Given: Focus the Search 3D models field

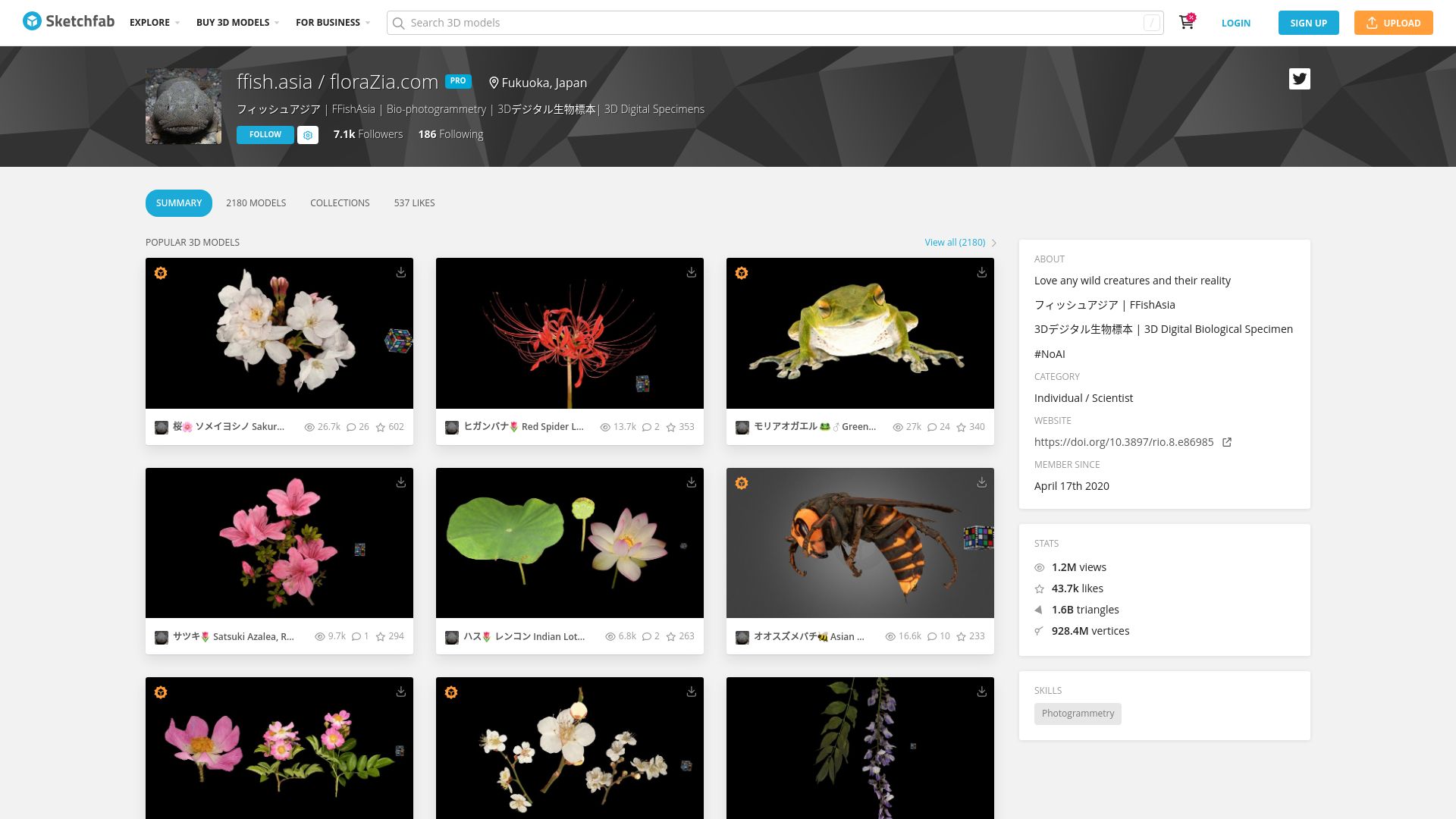Looking at the screenshot, I should [x=775, y=23].
